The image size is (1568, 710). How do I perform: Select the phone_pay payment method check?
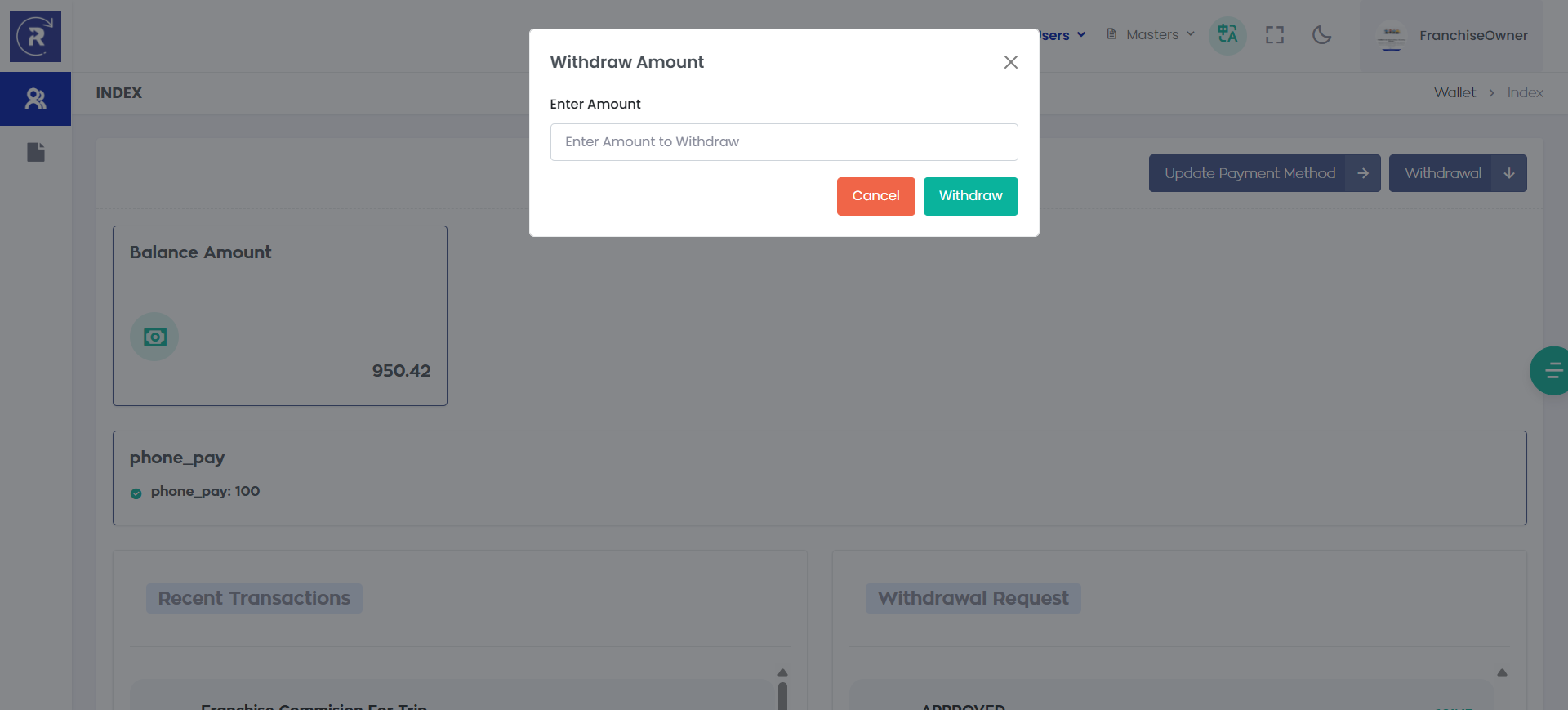click(136, 493)
